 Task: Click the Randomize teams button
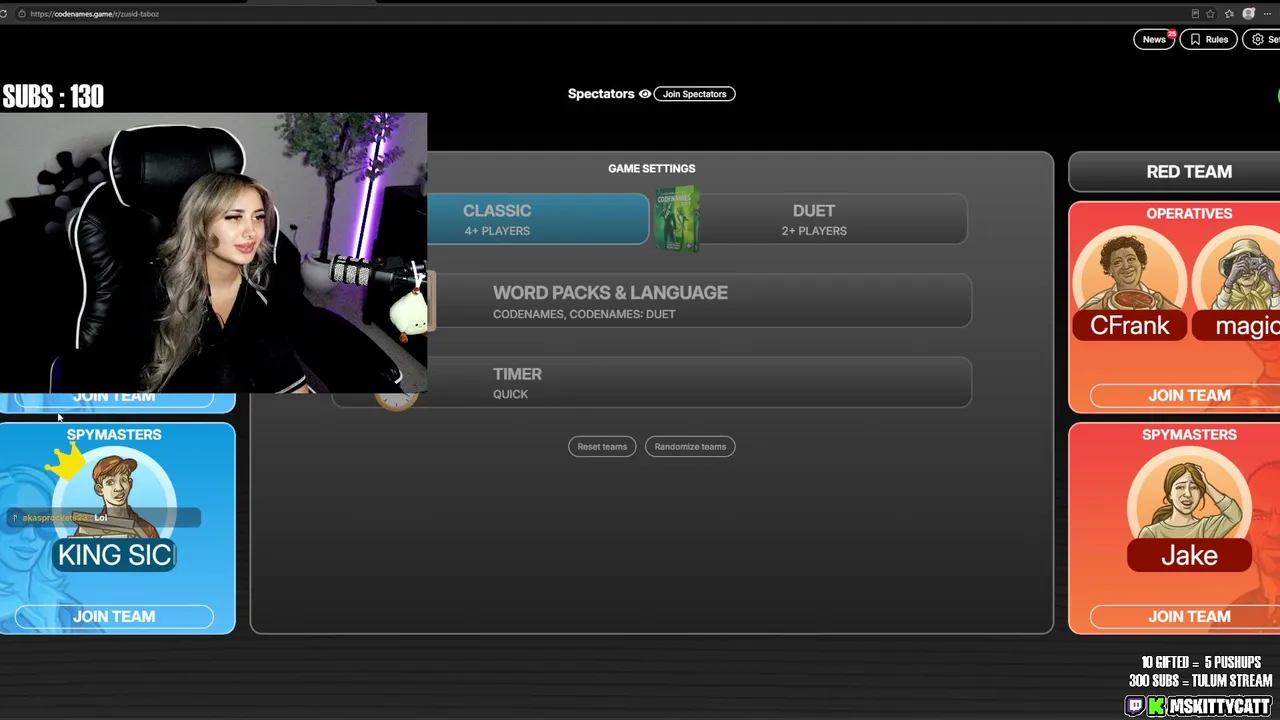pyautogui.click(x=690, y=447)
